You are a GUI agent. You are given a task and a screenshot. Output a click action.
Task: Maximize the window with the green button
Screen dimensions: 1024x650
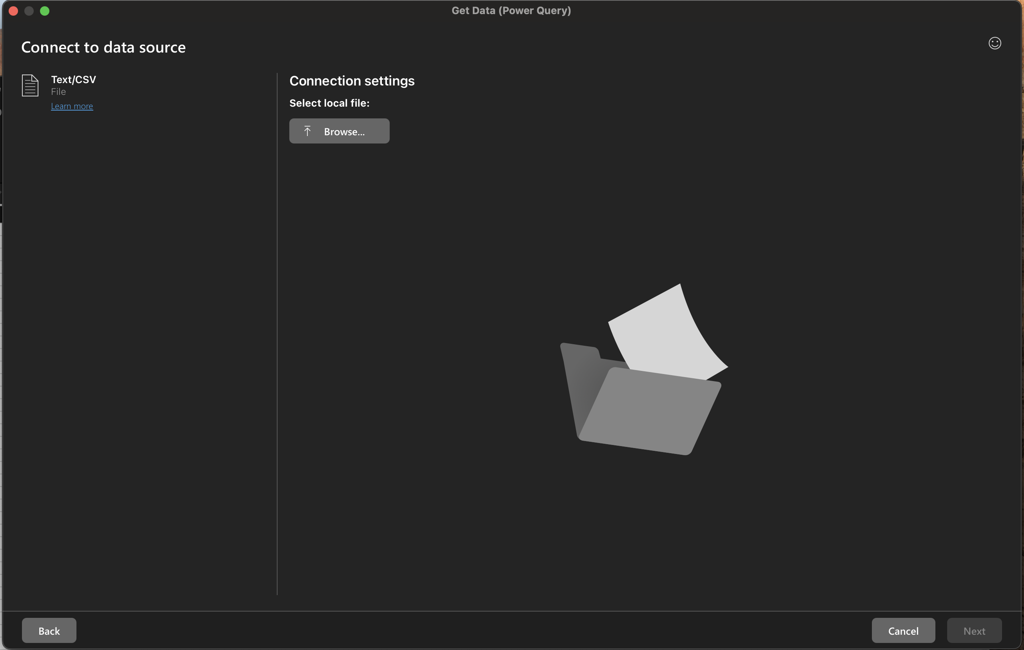click(45, 11)
